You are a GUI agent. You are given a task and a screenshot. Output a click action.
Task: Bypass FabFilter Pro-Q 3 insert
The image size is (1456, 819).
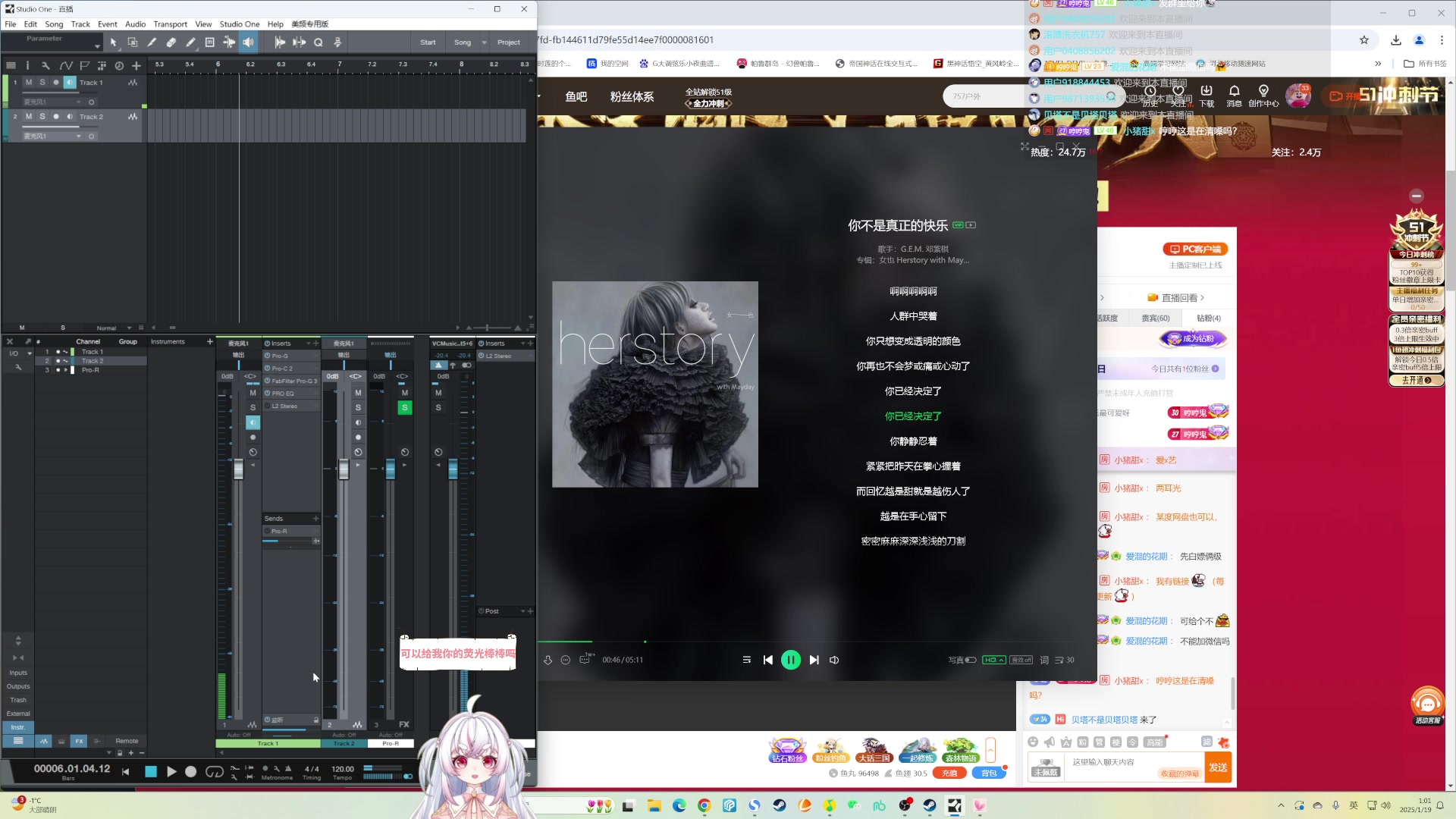(x=267, y=381)
